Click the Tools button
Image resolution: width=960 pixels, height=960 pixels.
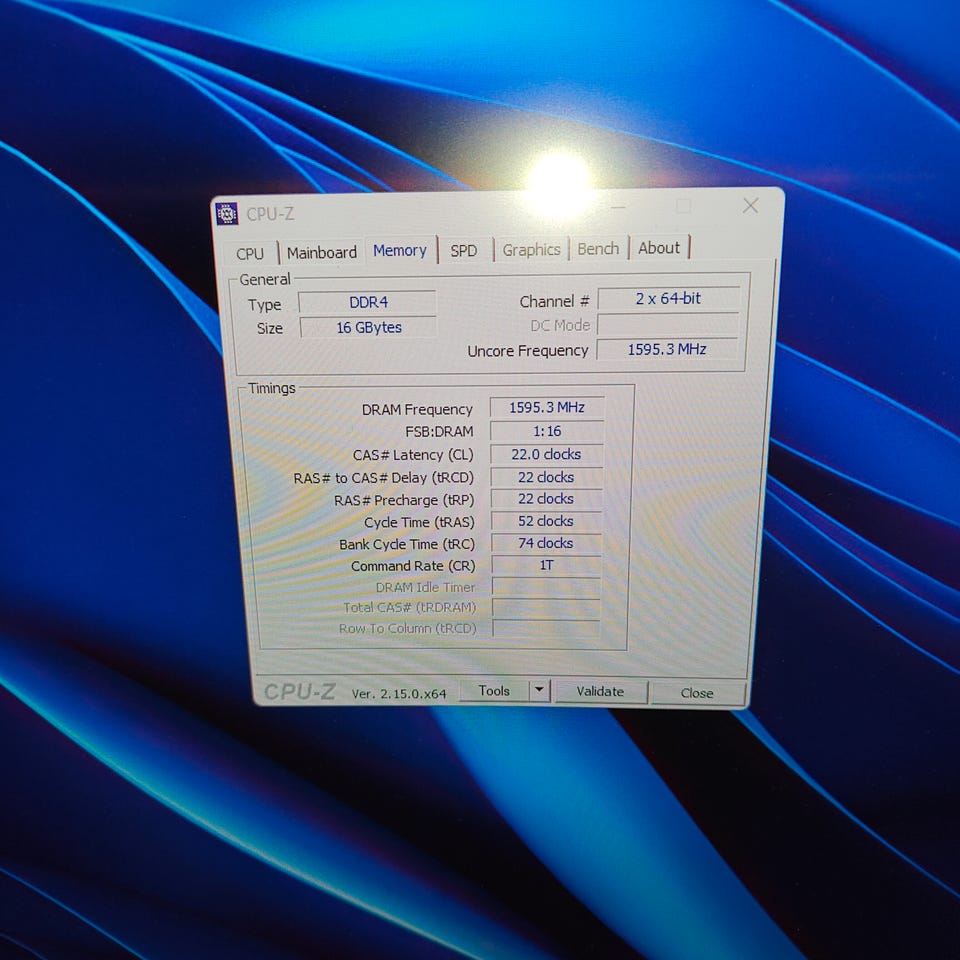coord(494,691)
